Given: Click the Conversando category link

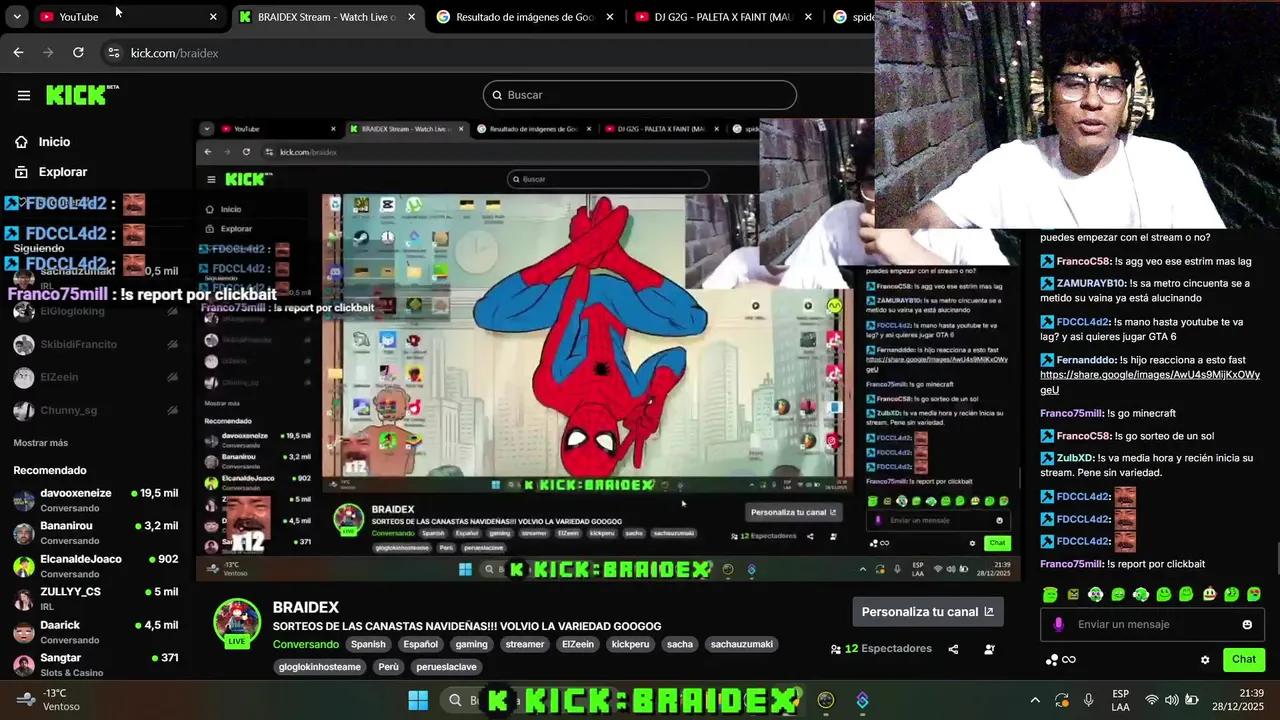Looking at the screenshot, I should tap(306, 645).
